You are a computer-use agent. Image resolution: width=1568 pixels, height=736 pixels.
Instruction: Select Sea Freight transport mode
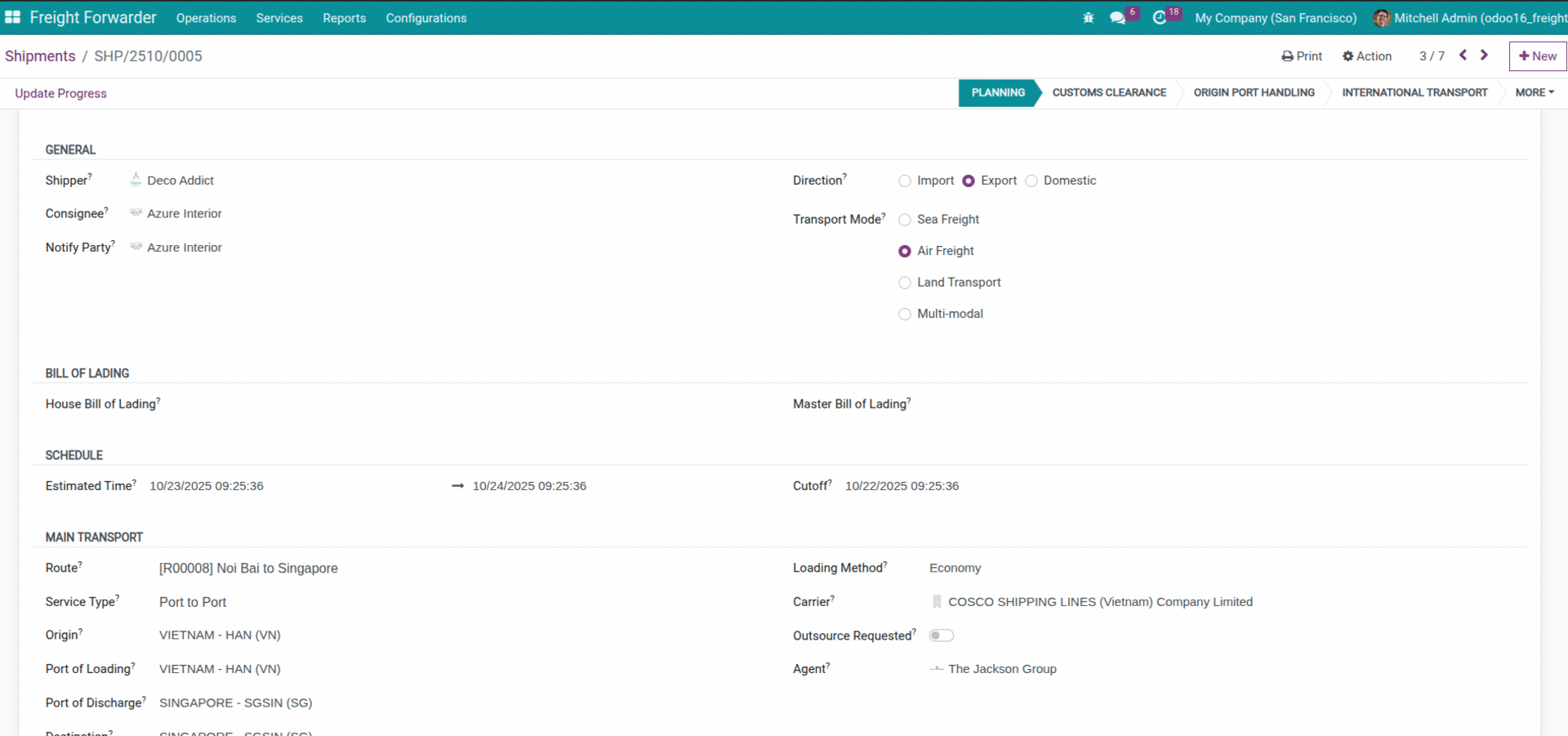tap(904, 219)
